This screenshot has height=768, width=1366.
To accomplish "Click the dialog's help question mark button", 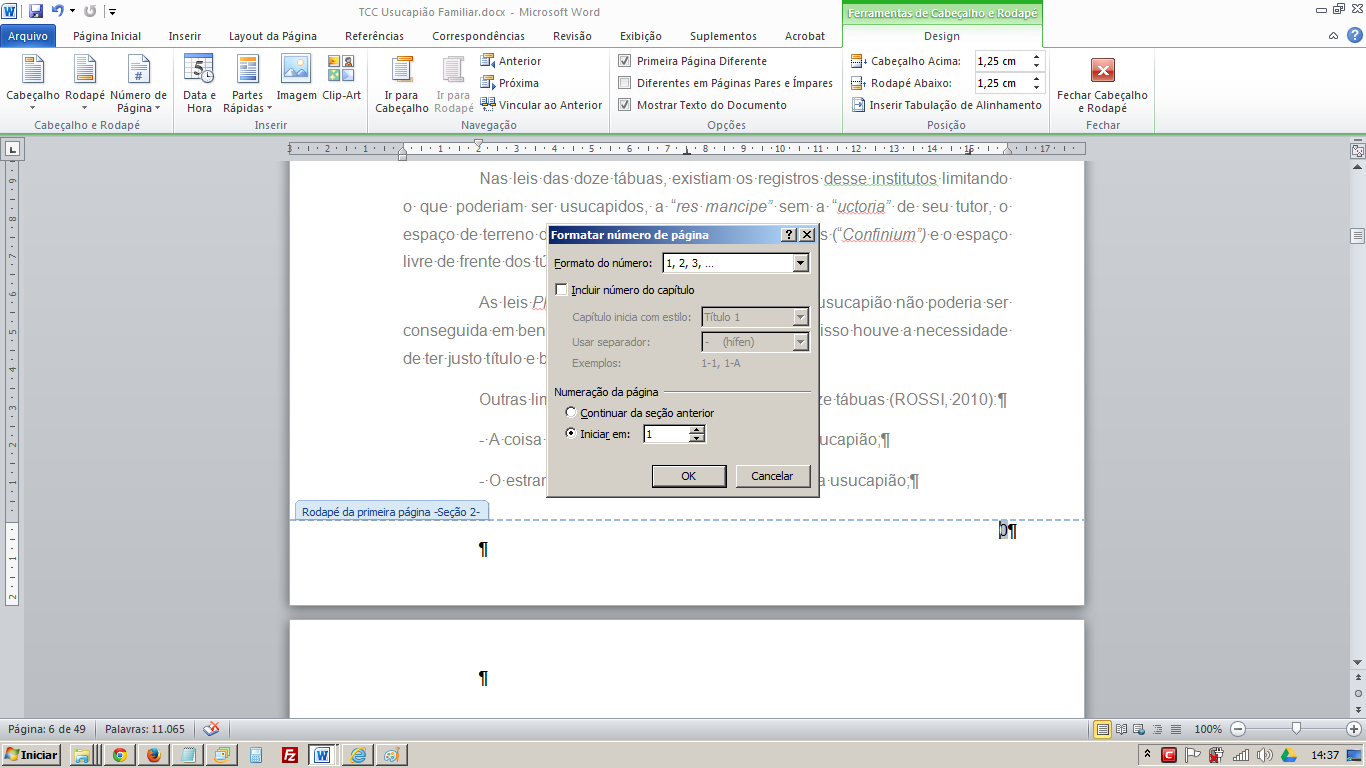I will tap(789, 235).
